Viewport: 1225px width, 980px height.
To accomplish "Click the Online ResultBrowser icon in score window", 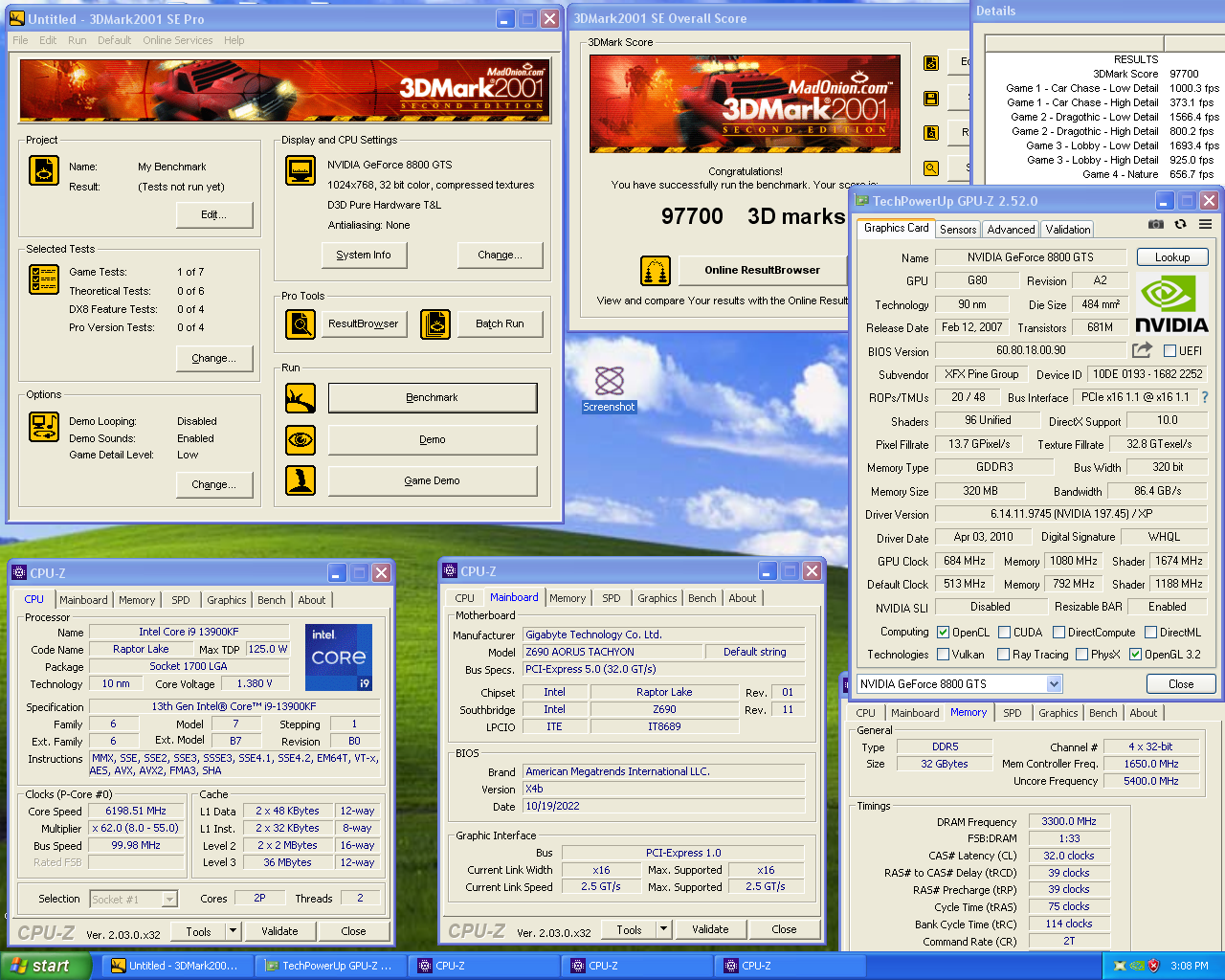I will click(656, 271).
